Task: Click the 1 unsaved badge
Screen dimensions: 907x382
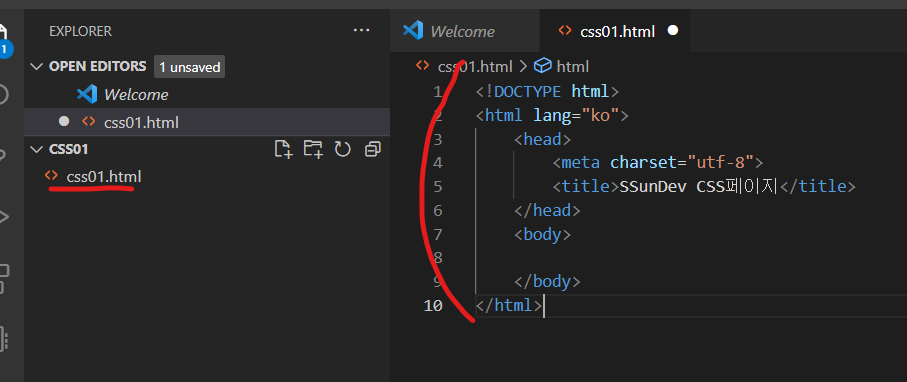Action: 189,67
